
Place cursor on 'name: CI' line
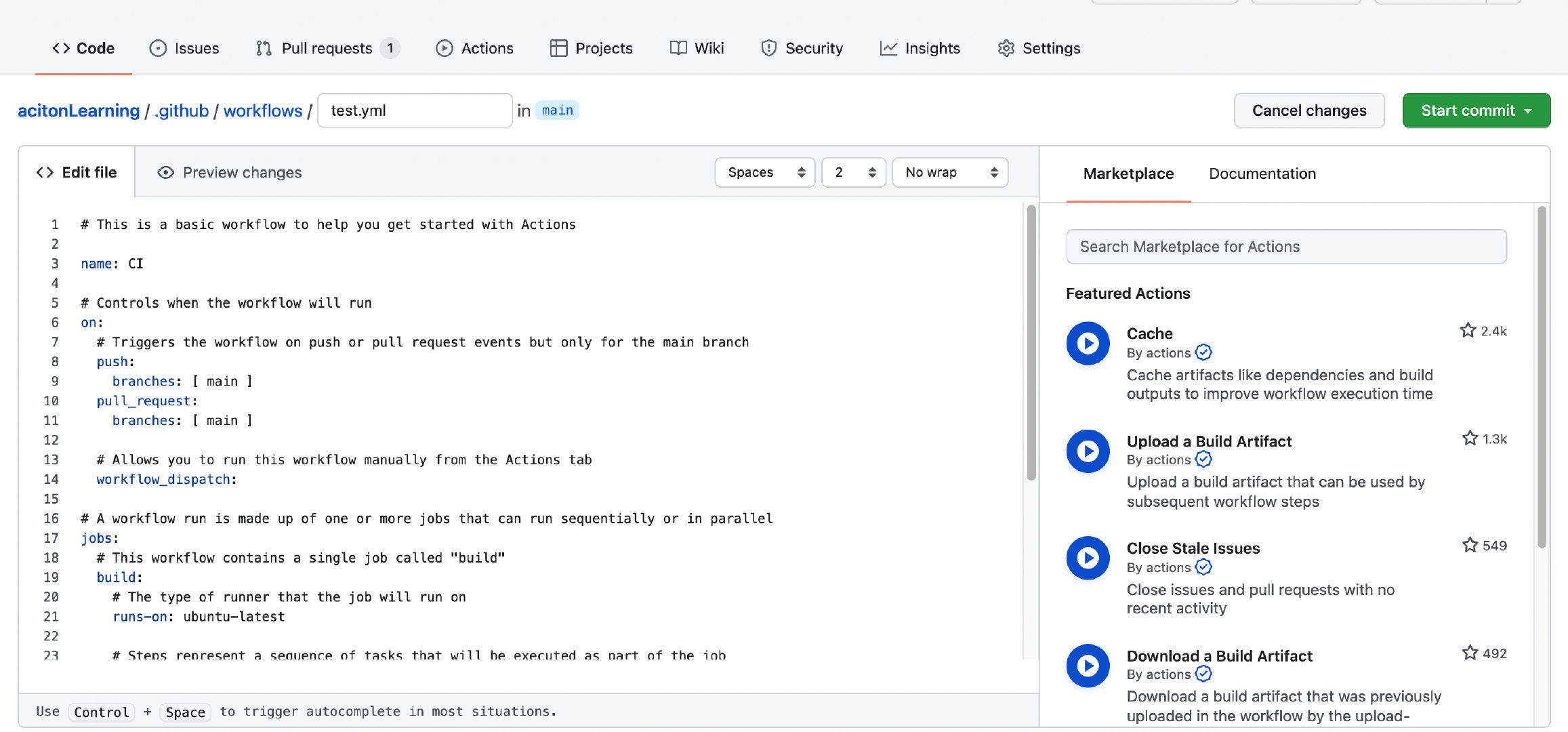pyautogui.click(x=112, y=264)
